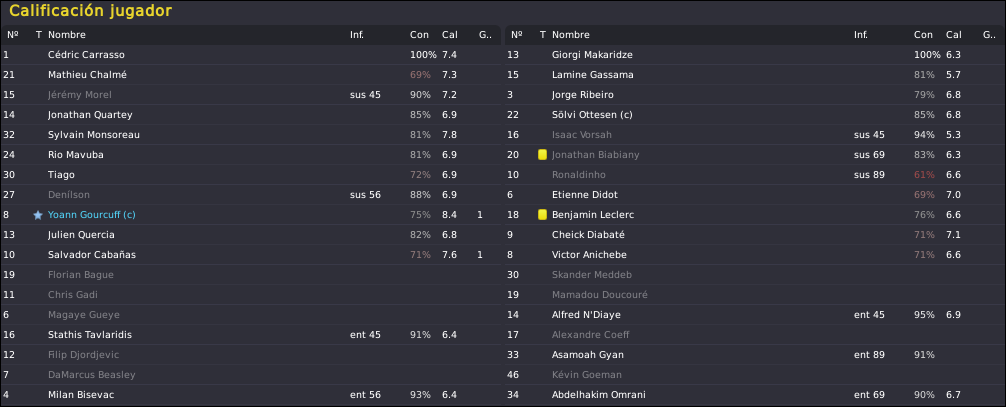Open Sylvain Monsoreau's entry
The width and height of the screenshot is (1006, 407).
(x=94, y=135)
